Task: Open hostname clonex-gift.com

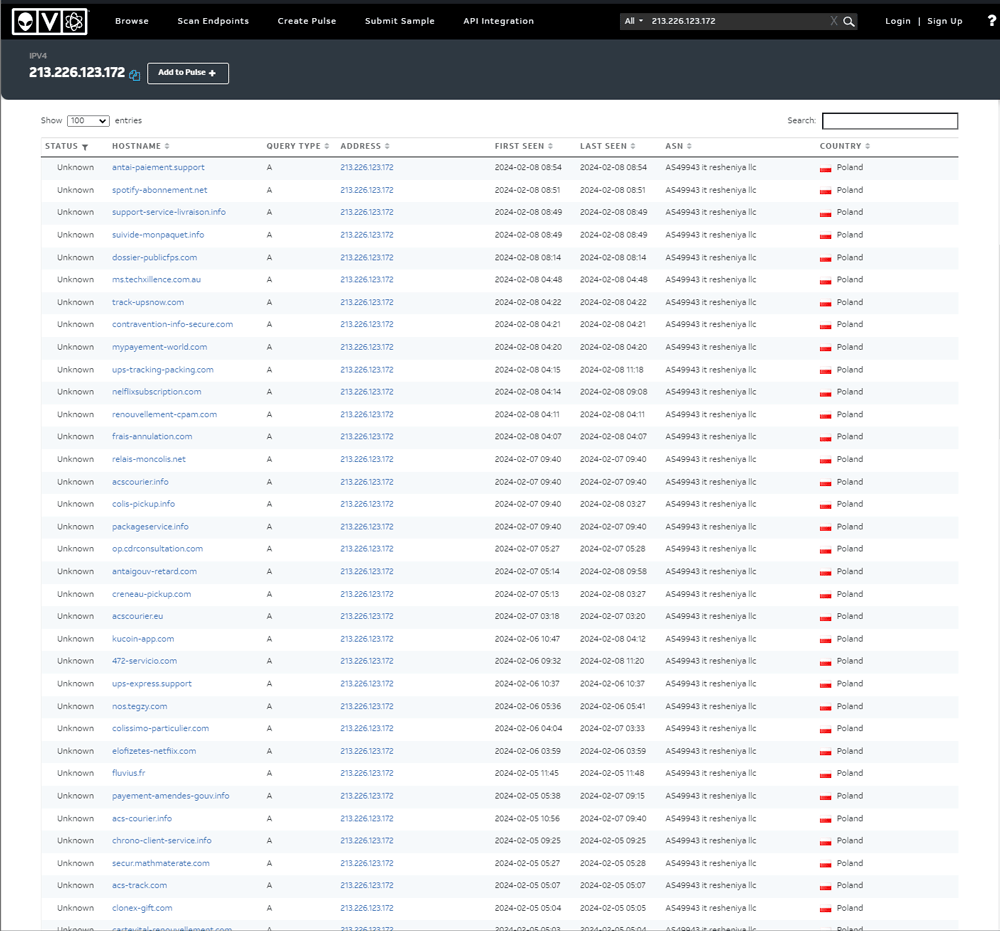Action: click(x=142, y=909)
